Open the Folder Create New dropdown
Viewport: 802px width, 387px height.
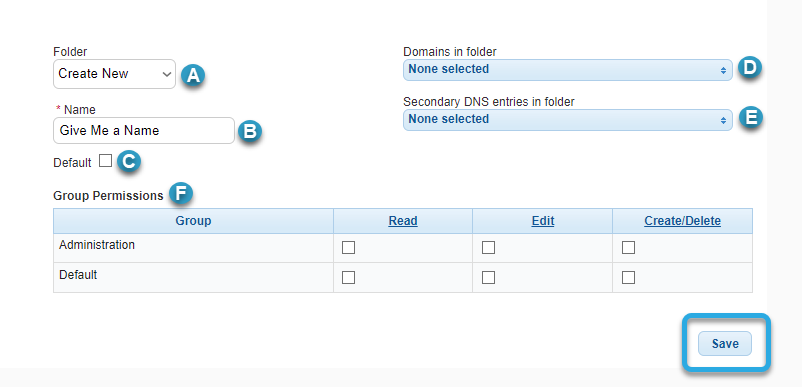115,74
